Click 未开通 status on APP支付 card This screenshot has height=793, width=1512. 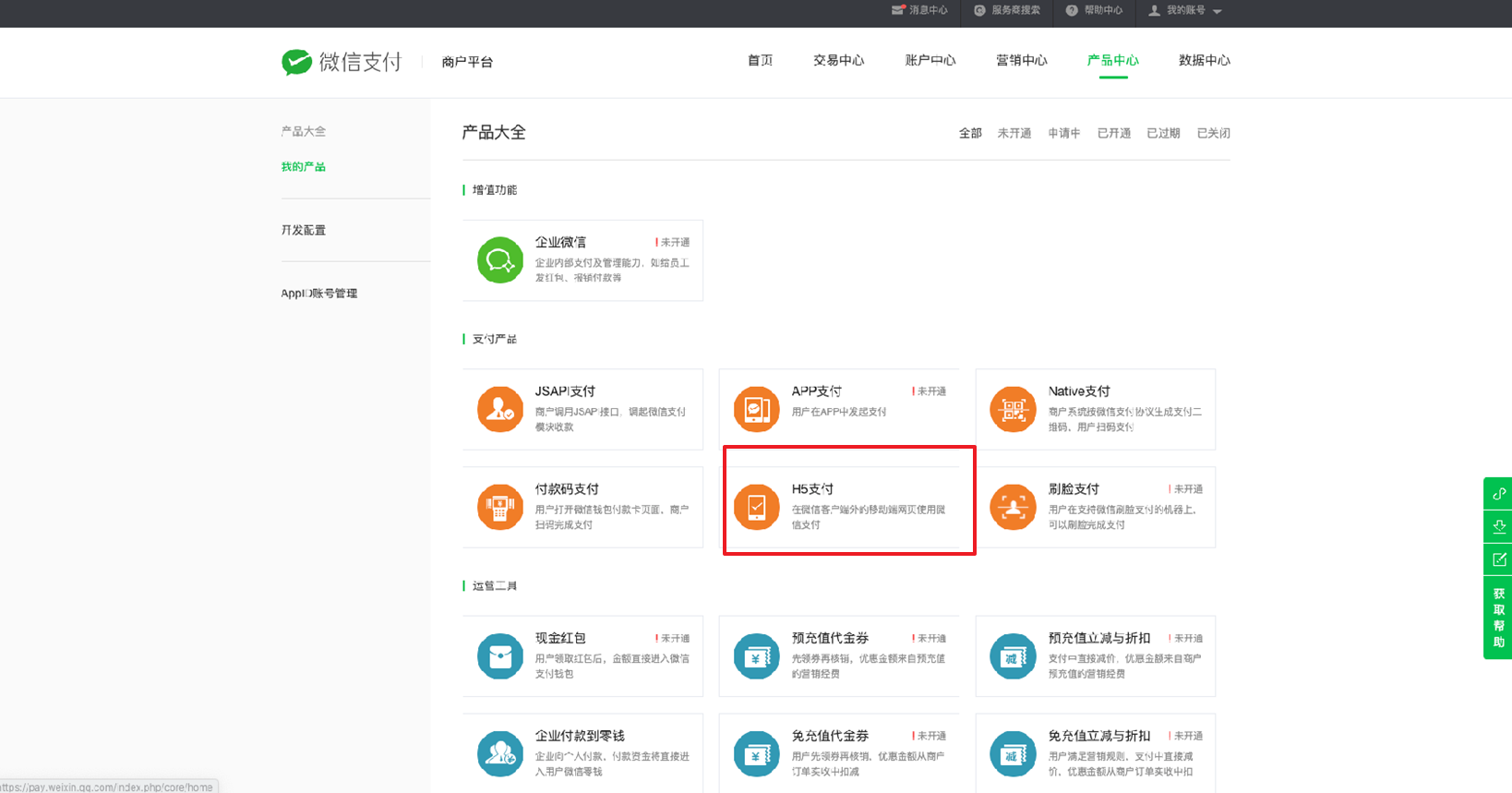click(930, 391)
